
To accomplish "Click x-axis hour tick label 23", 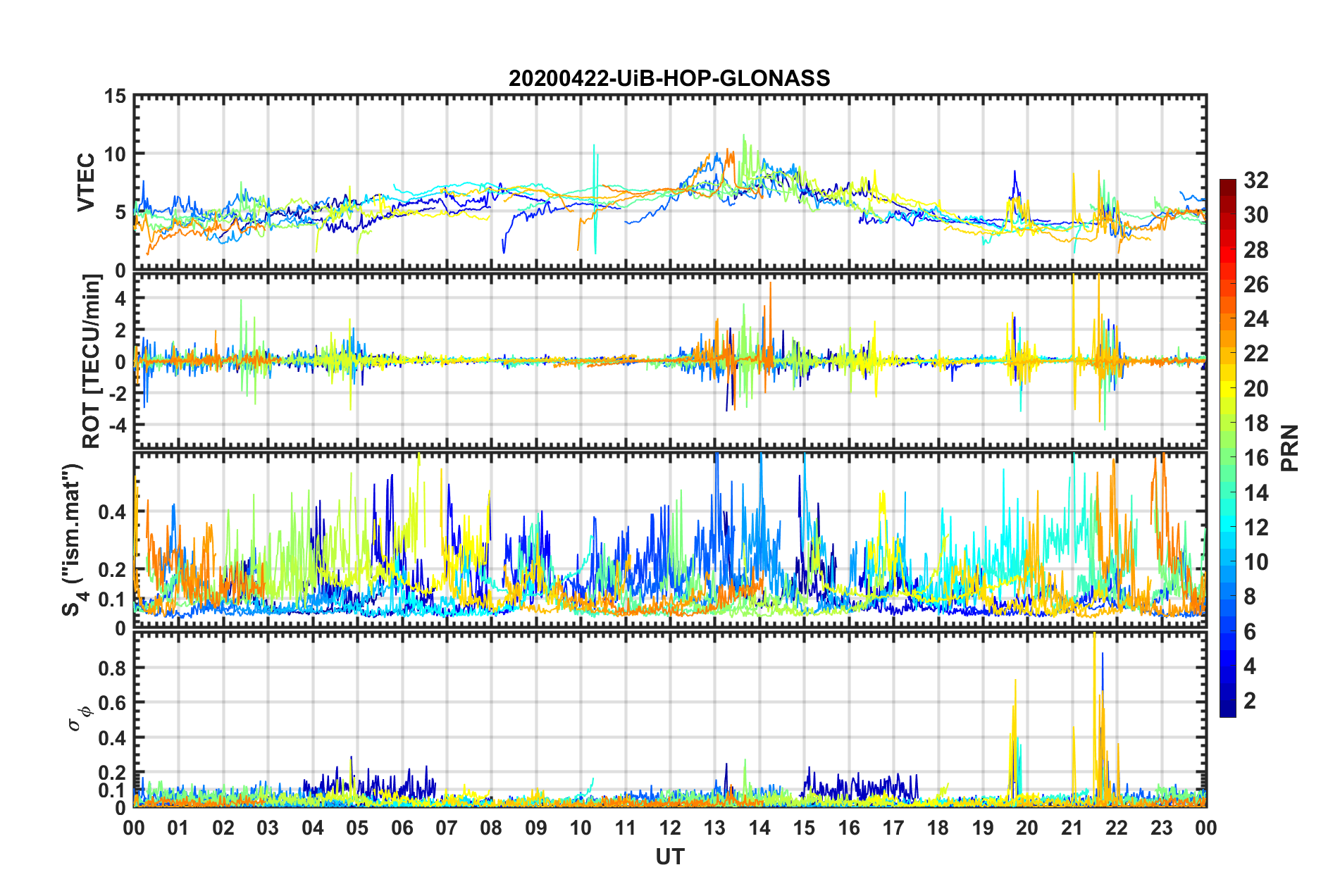I will 1162,828.
